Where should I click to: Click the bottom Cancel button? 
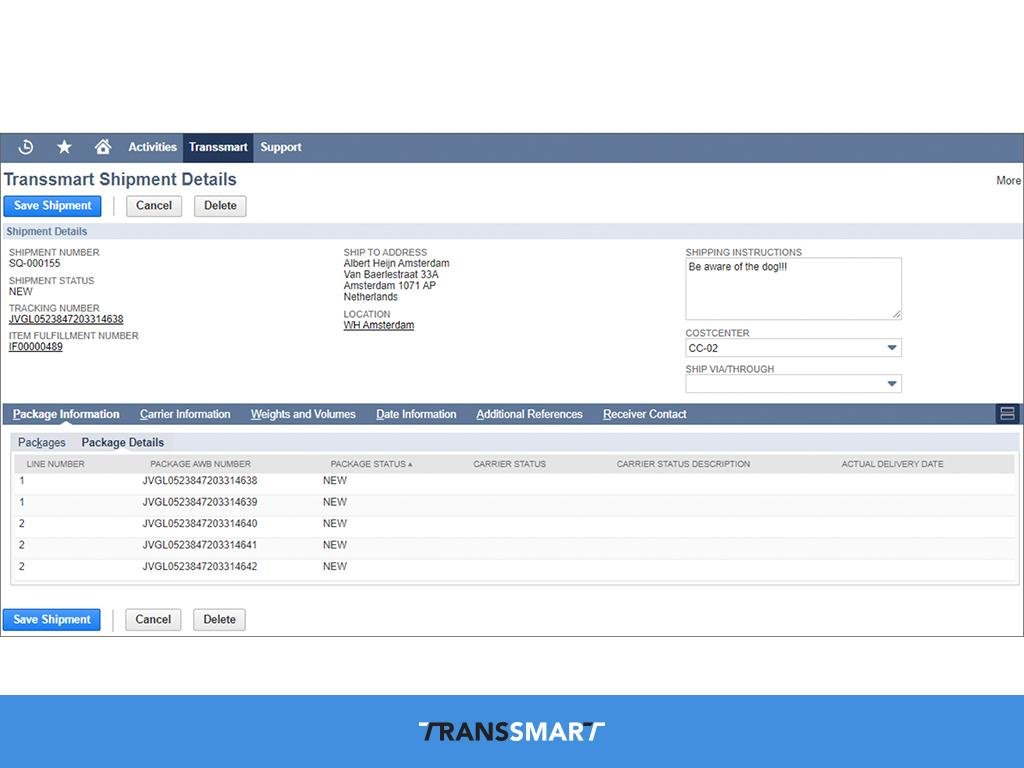[153, 619]
